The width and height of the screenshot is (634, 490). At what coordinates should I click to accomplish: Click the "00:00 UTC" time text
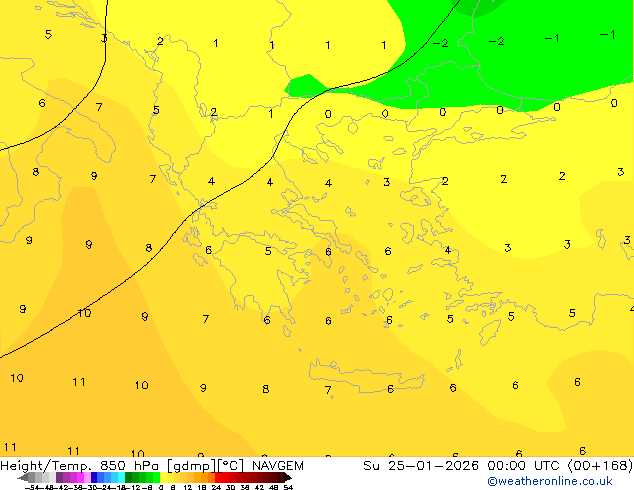pyautogui.click(x=525, y=466)
